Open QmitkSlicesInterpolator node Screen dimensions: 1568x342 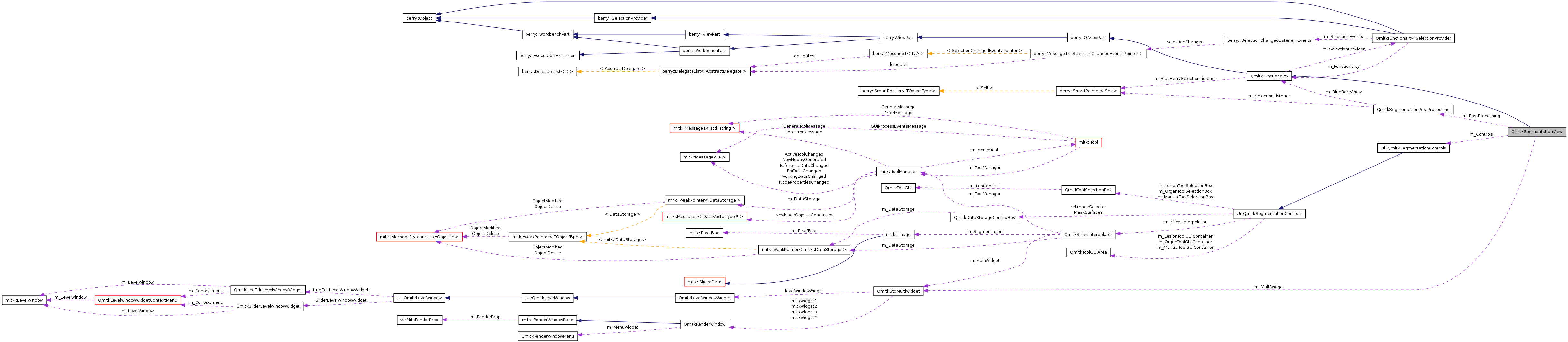coord(1088,234)
